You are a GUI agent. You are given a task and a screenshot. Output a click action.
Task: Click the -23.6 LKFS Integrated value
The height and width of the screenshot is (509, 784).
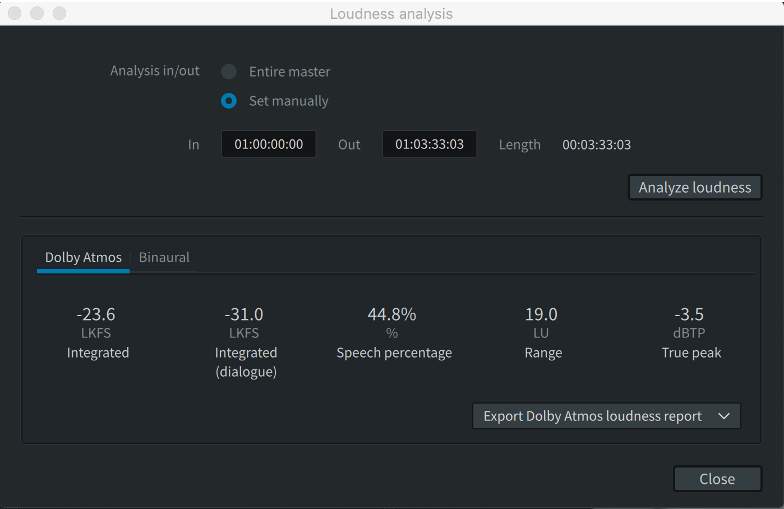pos(97,315)
